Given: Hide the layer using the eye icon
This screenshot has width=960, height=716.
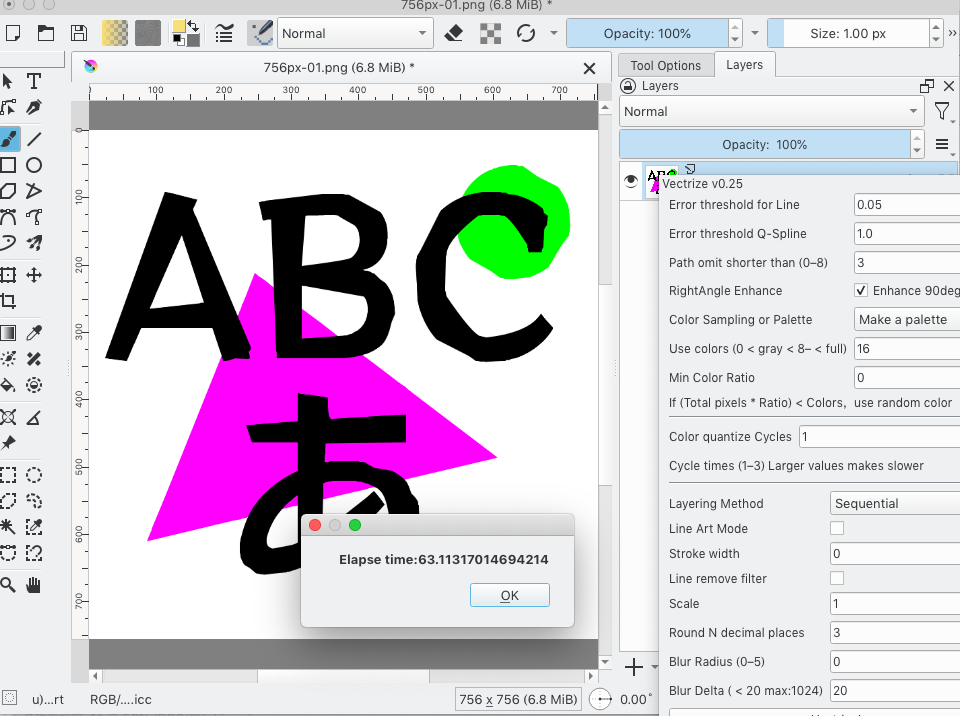Looking at the screenshot, I should coord(631,181).
